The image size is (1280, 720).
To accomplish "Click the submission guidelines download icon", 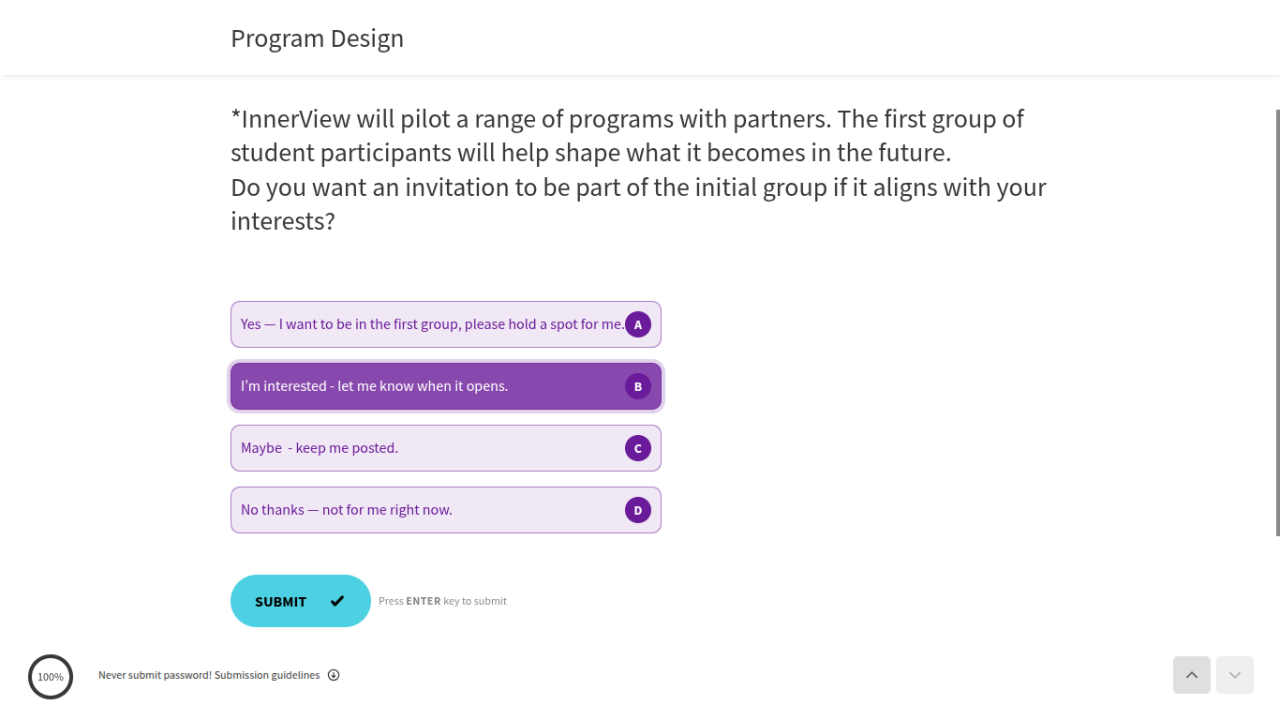I will 334,675.
